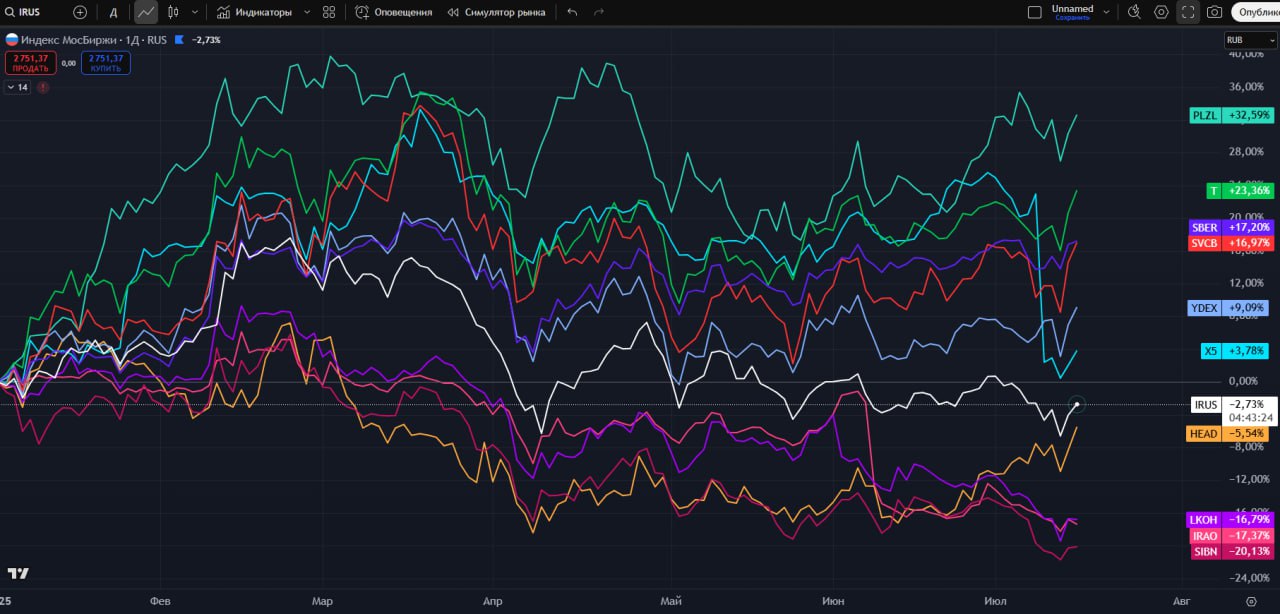
Task: Open the layout selection square icon
Action: (1034, 12)
